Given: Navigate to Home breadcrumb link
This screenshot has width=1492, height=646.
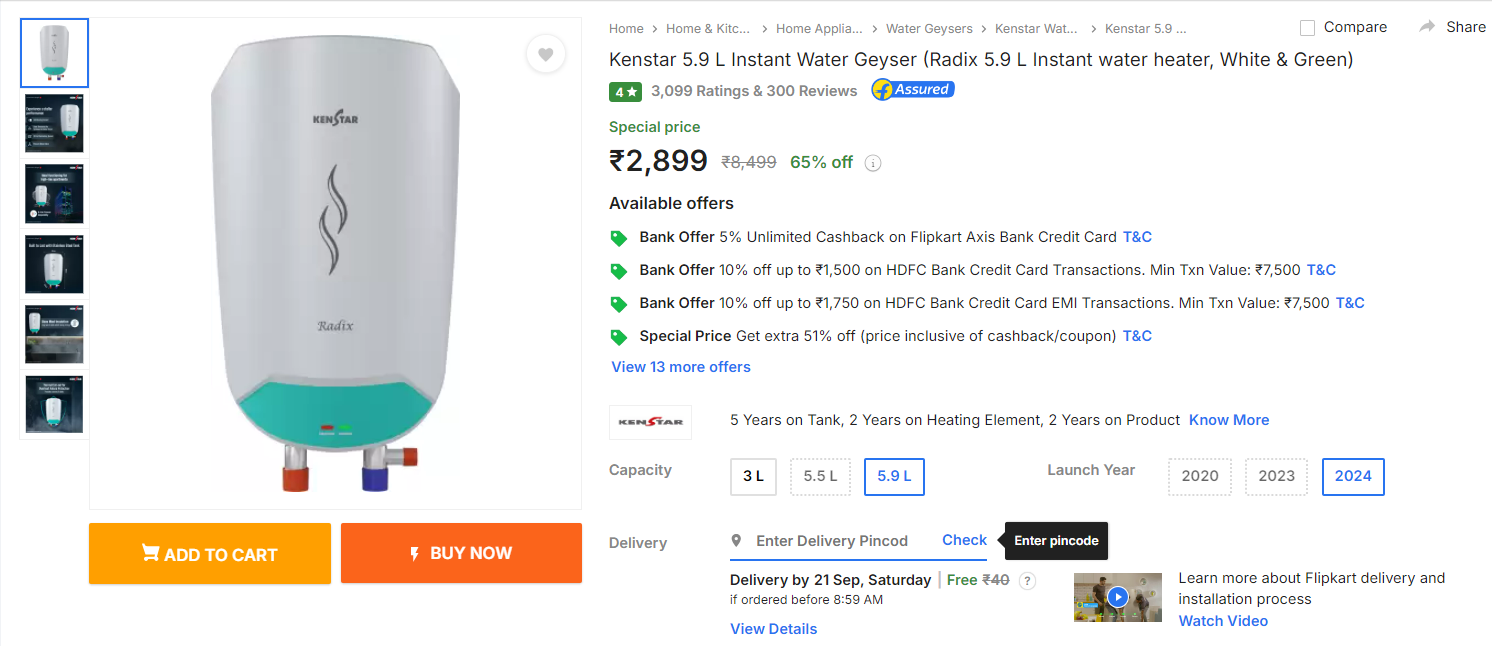Looking at the screenshot, I should 626,29.
